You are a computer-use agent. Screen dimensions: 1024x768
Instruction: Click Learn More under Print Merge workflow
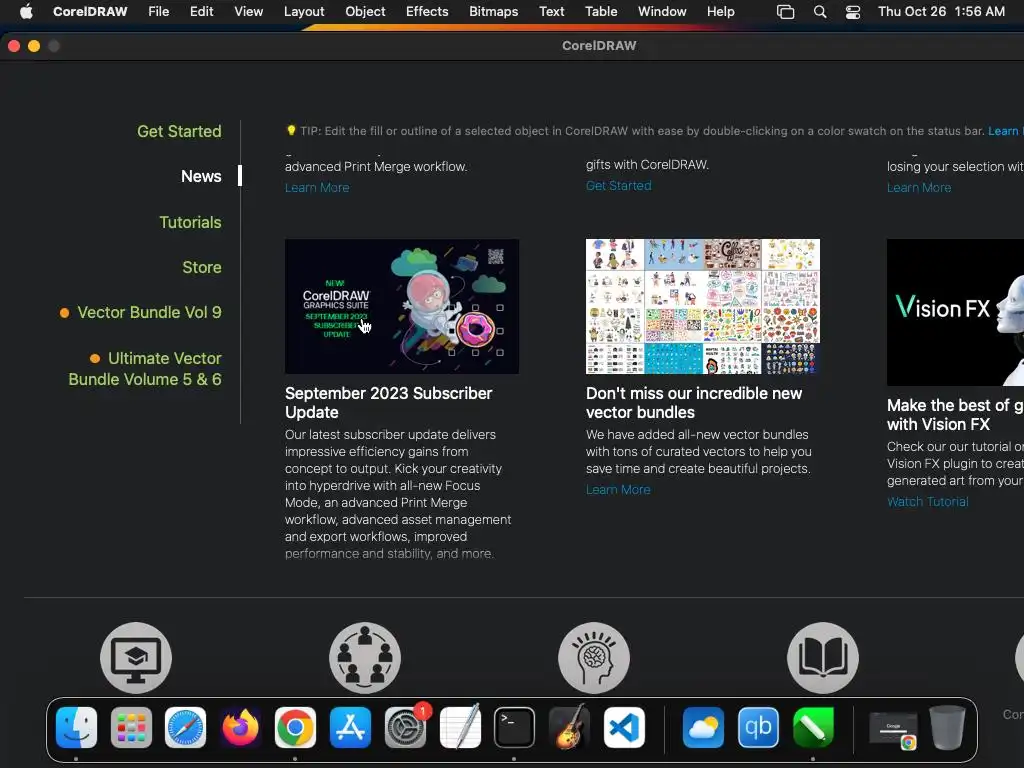[x=317, y=187]
